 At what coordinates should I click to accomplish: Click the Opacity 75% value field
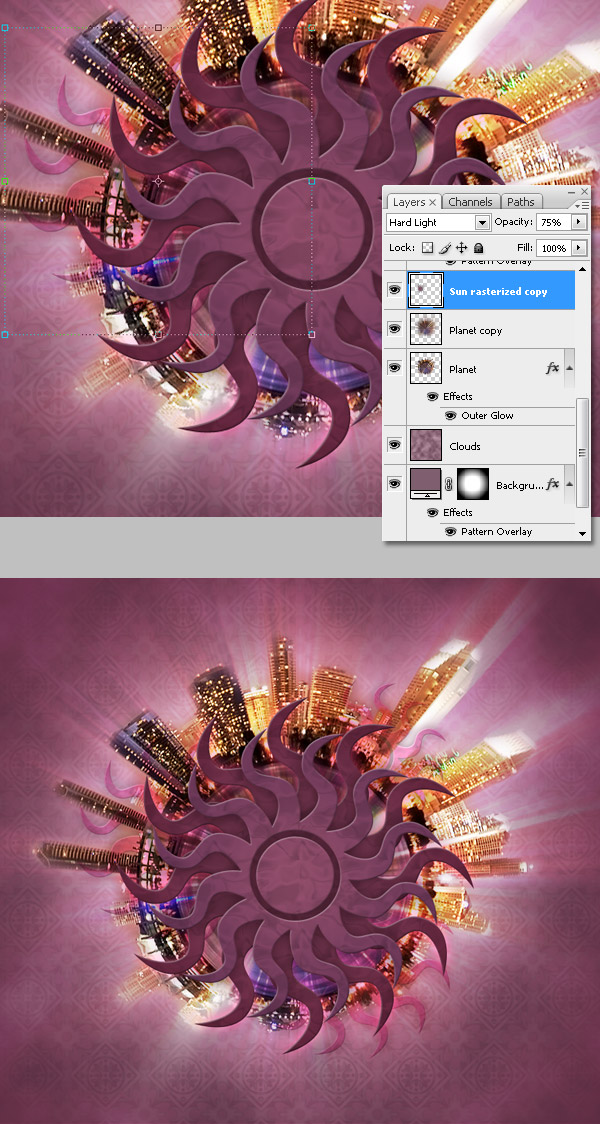553,222
